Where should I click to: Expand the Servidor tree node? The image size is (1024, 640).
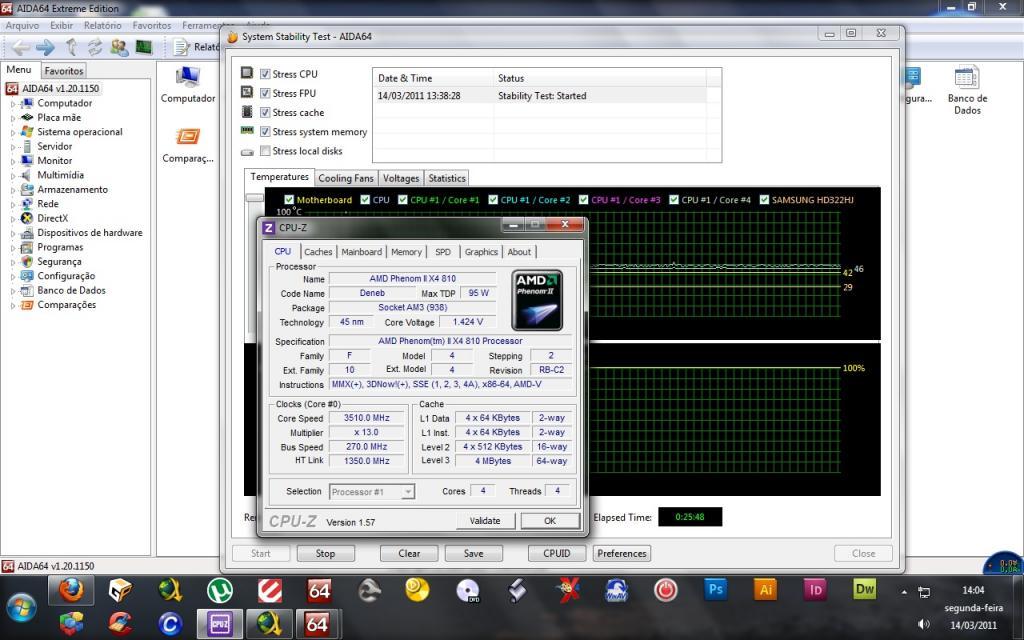tap(13, 147)
